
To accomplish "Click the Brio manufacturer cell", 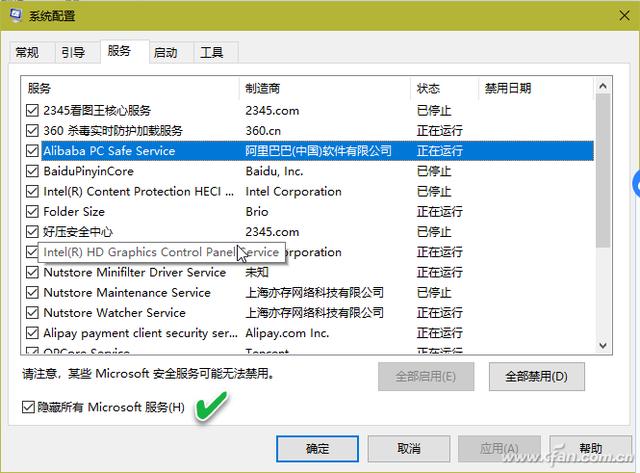I will tap(257, 211).
